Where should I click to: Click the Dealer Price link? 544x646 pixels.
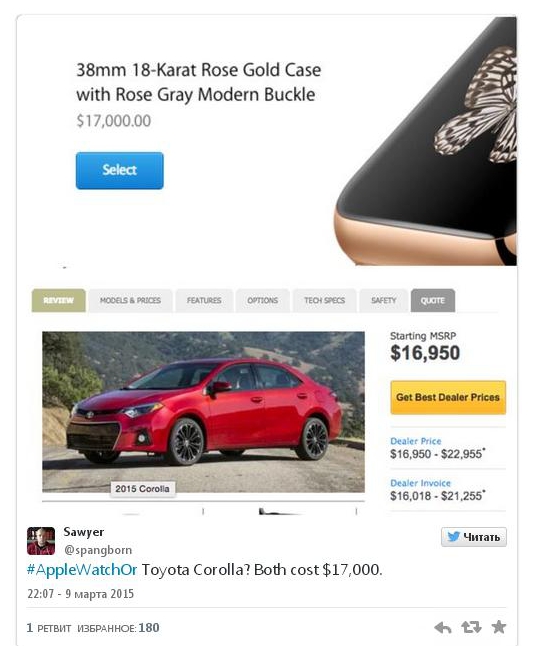pos(415,441)
